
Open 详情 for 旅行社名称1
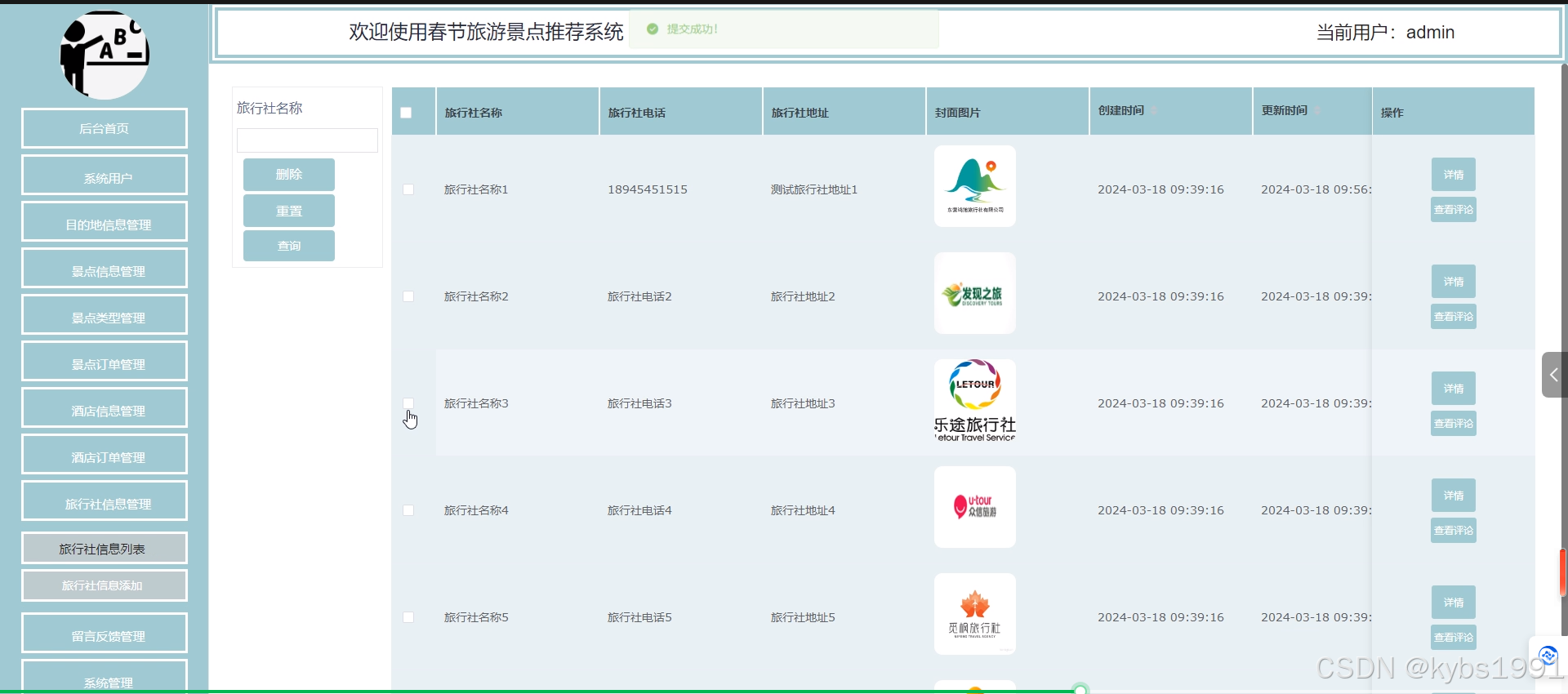(1454, 175)
